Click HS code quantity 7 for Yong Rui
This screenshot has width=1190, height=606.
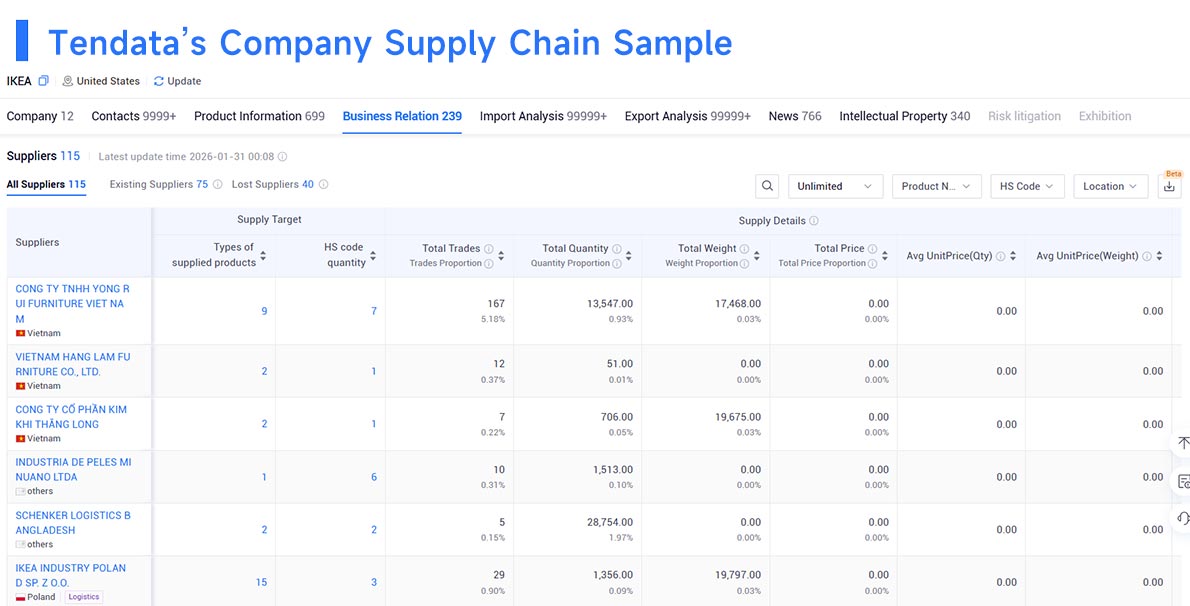pyautogui.click(x=373, y=311)
